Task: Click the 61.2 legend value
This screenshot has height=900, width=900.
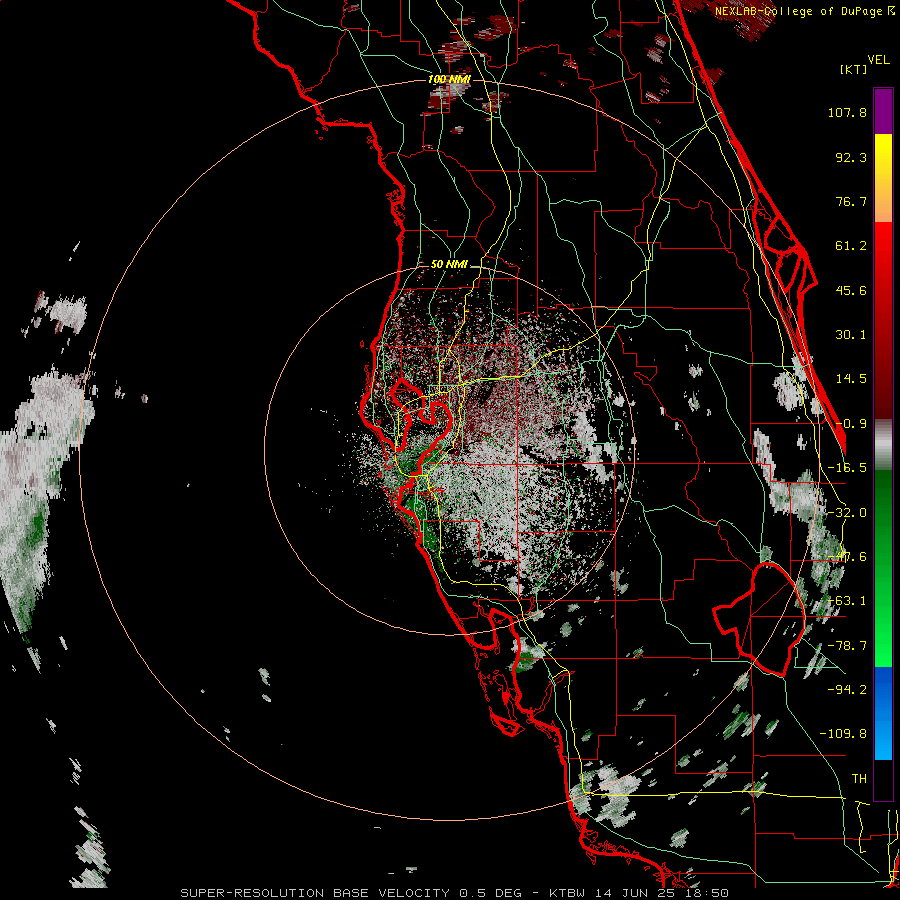Action: tap(851, 246)
